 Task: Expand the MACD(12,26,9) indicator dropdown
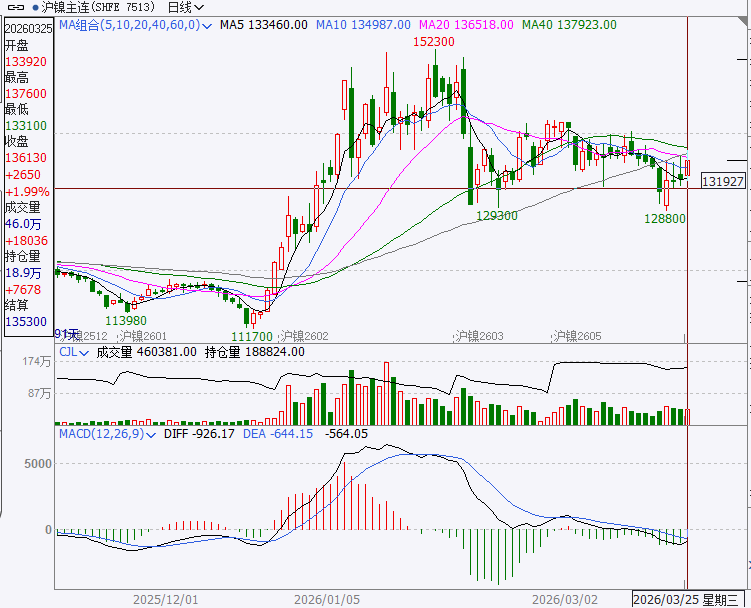pos(153,434)
